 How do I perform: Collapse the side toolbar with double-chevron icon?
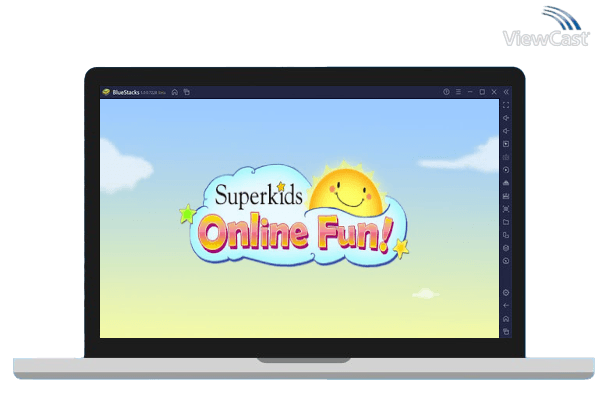pyautogui.click(x=506, y=92)
